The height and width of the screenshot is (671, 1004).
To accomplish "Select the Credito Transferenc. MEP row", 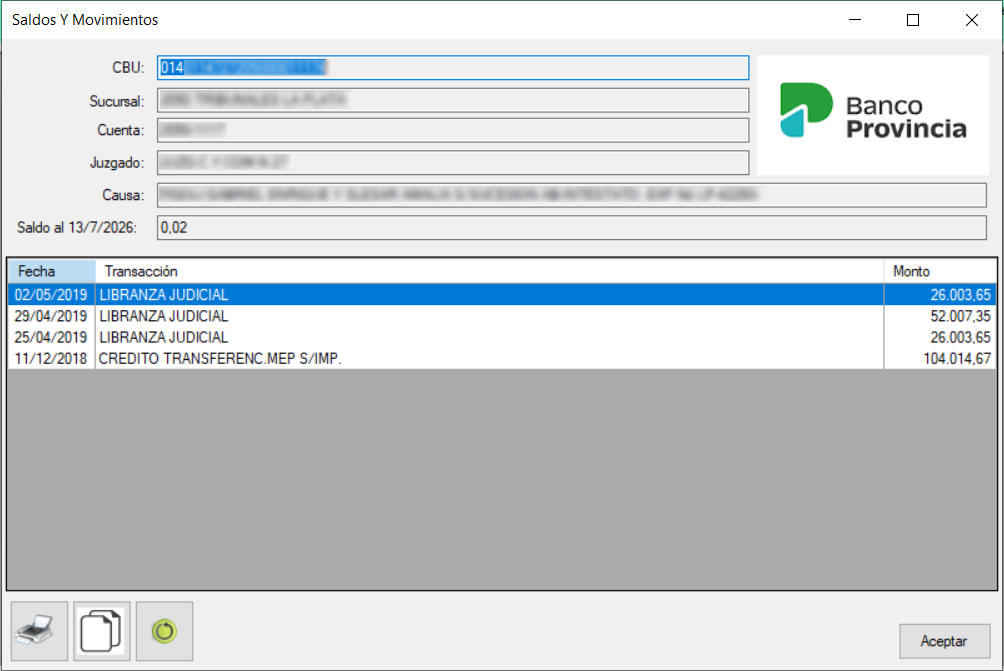I will [502, 359].
